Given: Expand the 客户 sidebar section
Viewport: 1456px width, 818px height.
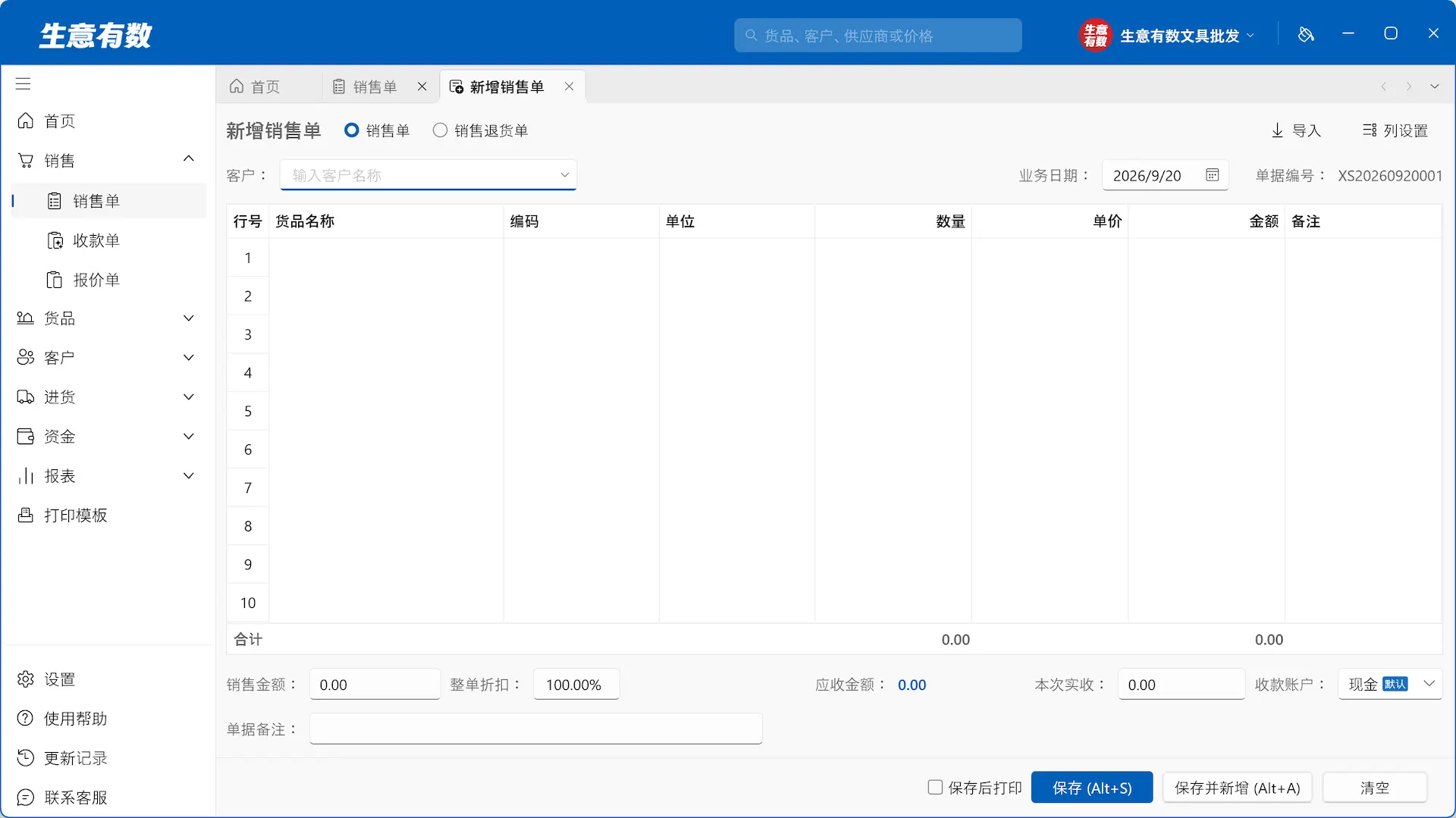Looking at the screenshot, I should click(x=189, y=358).
